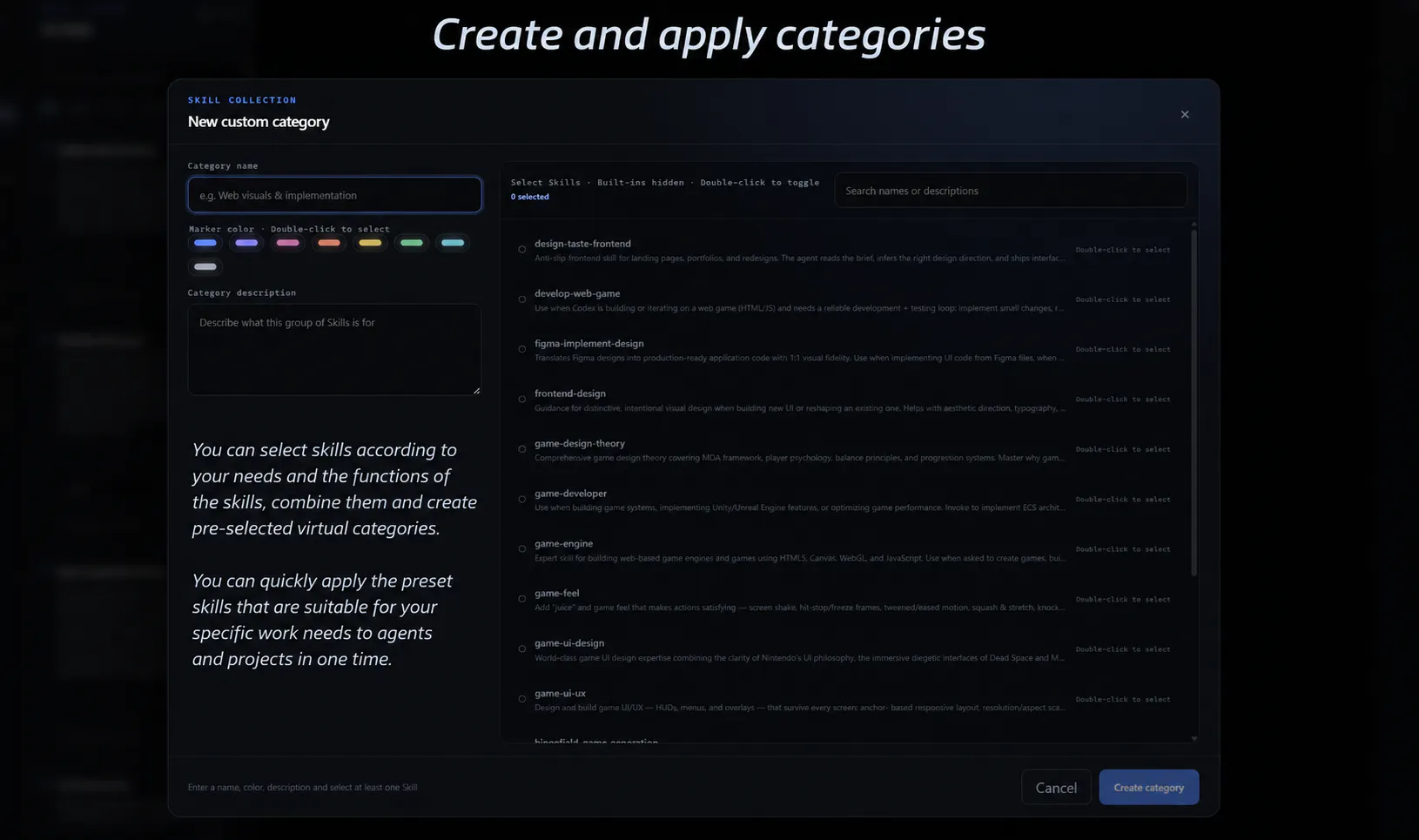Click the description text under game-ui-design
Image resolution: width=1419 pixels, height=840 pixels.
[799, 658]
